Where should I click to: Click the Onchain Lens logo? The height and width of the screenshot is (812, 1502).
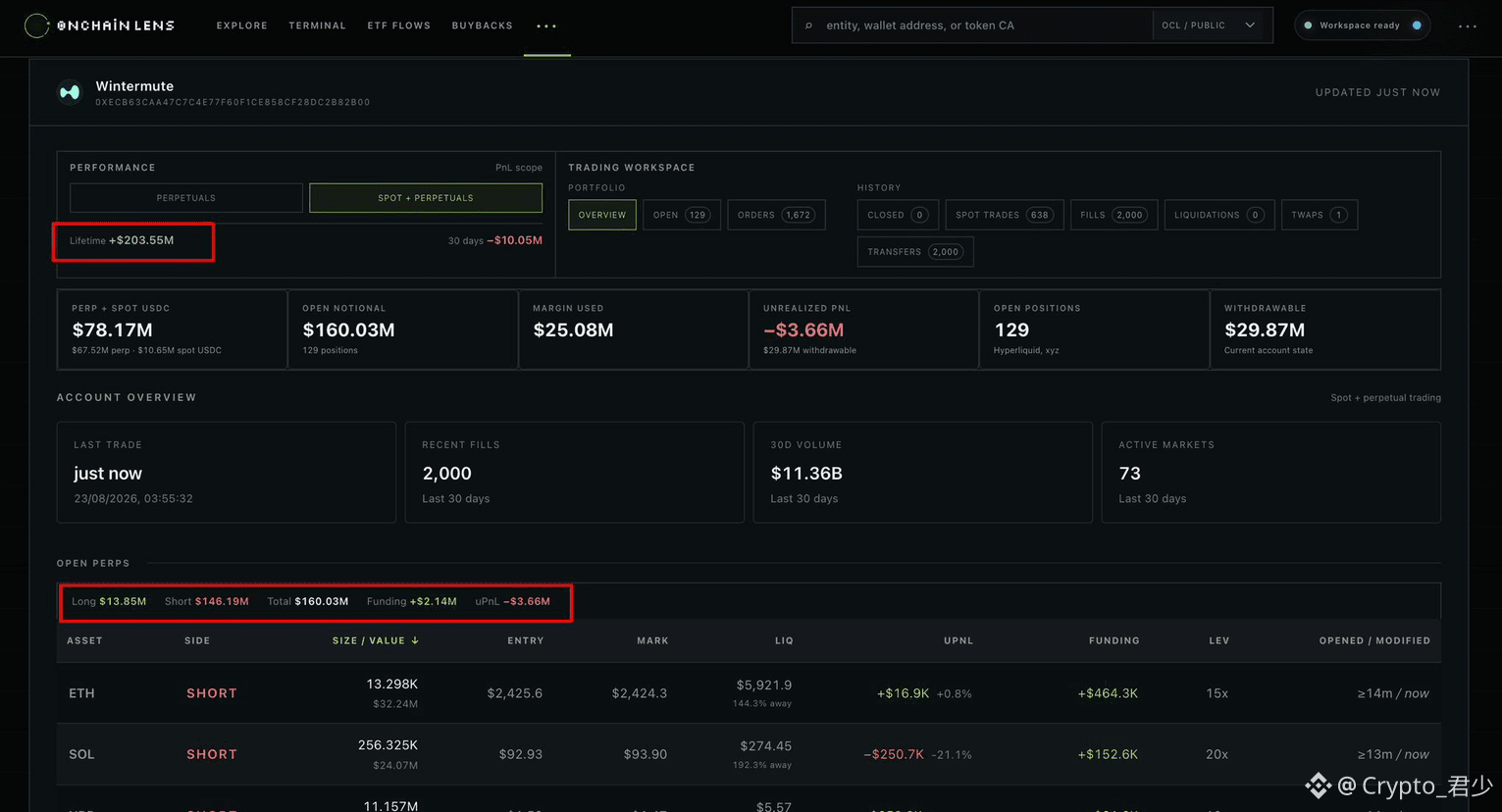[99, 25]
